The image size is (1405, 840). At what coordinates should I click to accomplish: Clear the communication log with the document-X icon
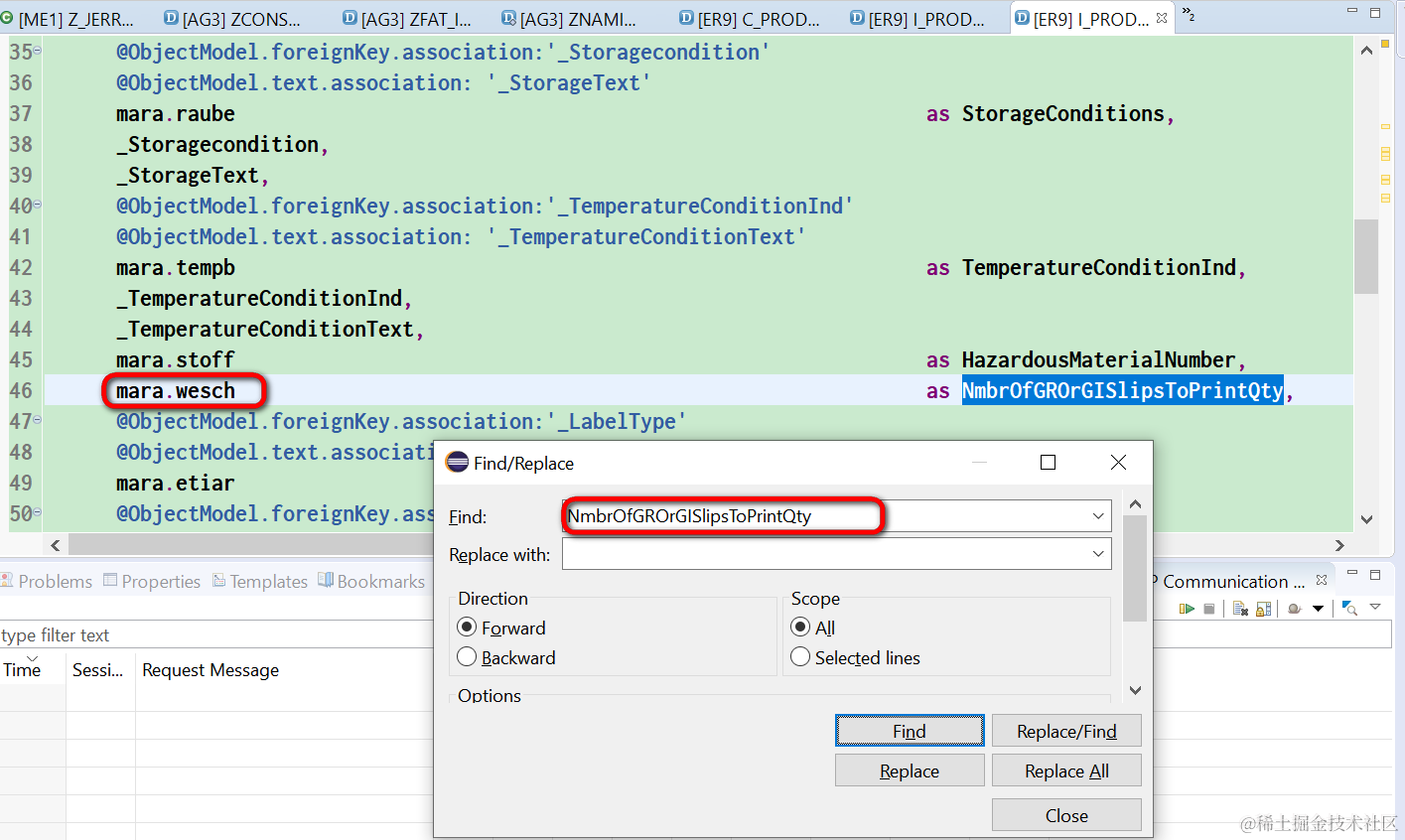pyautogui.click(x=1240, y=609)
